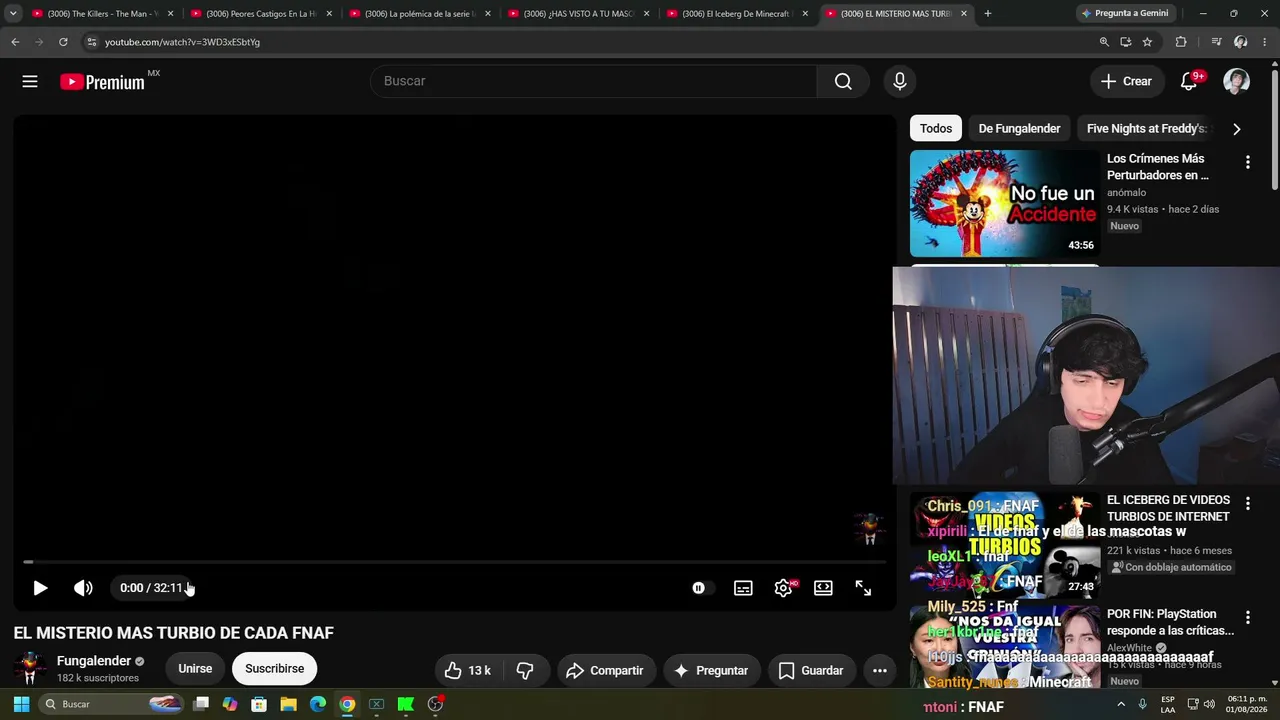1280x720 pixels.
Task: Toggle subtitles in the player
Action: [743, 588]
